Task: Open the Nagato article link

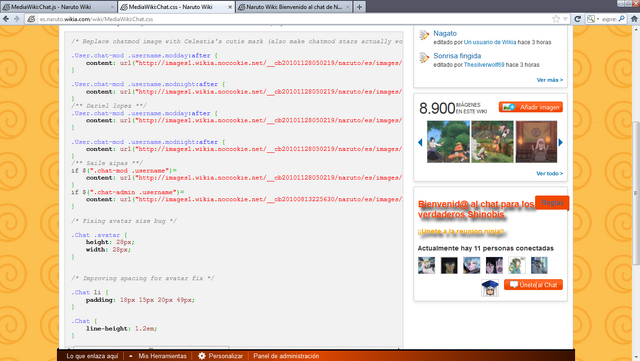Action: (x=445, y=33)
